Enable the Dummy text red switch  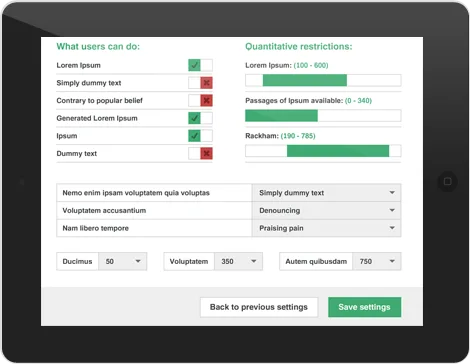(200, 153)
